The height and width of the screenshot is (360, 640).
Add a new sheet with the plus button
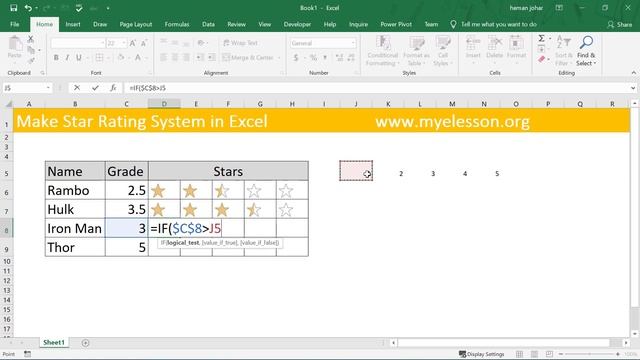click(x=85, y=343)
